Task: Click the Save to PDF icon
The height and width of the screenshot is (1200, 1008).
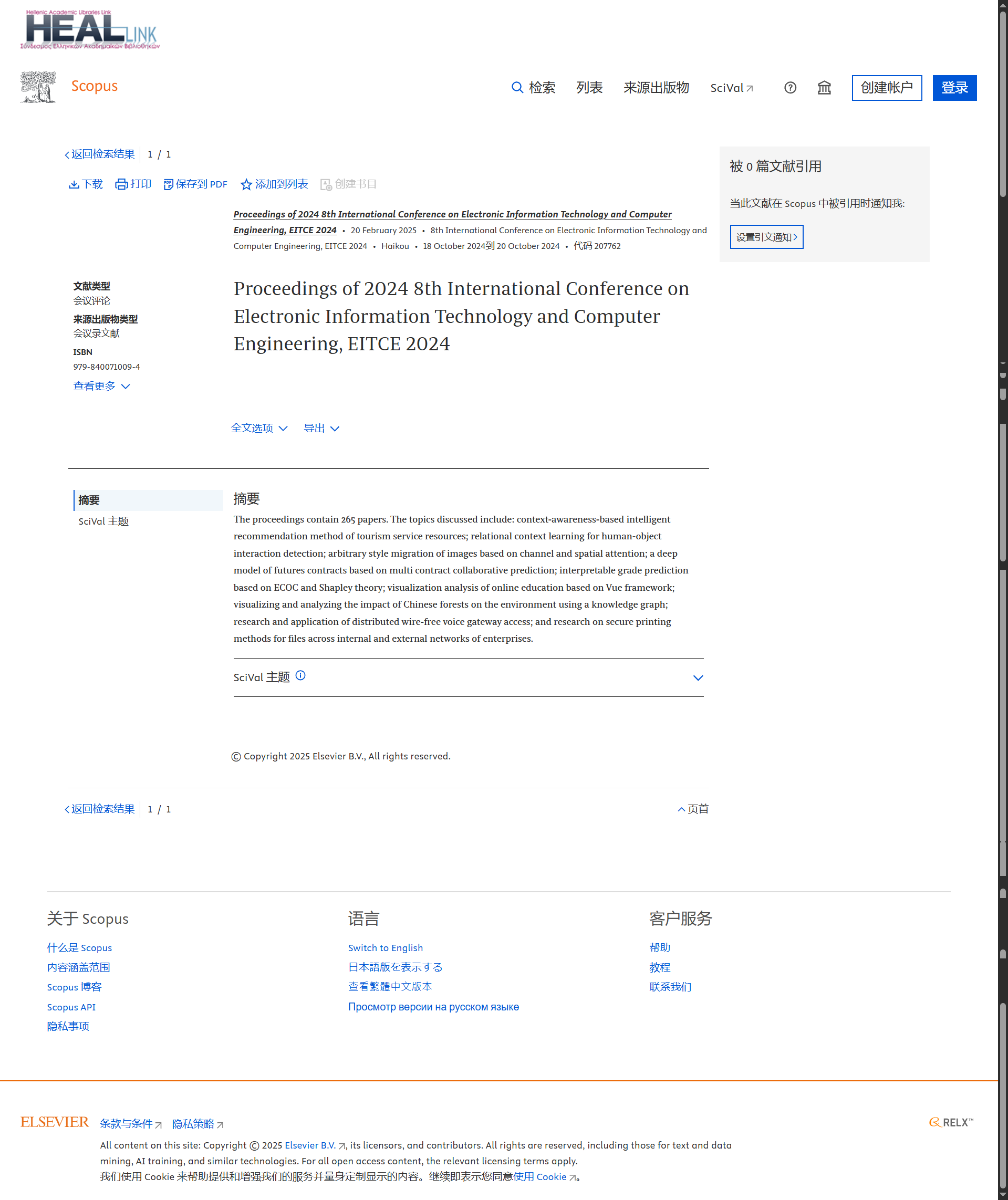Action: tap(168, 184)
